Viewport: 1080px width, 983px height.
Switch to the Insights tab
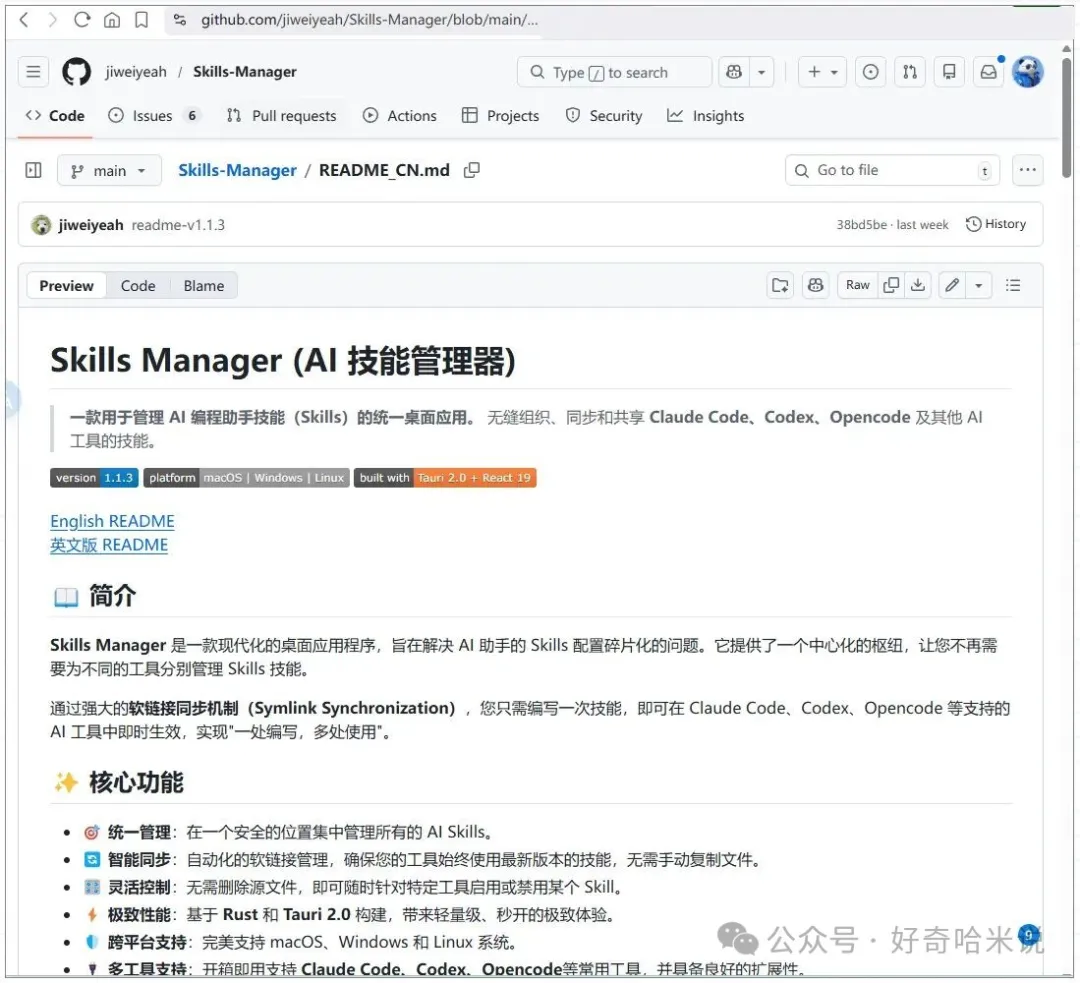[x=706, y=116]
